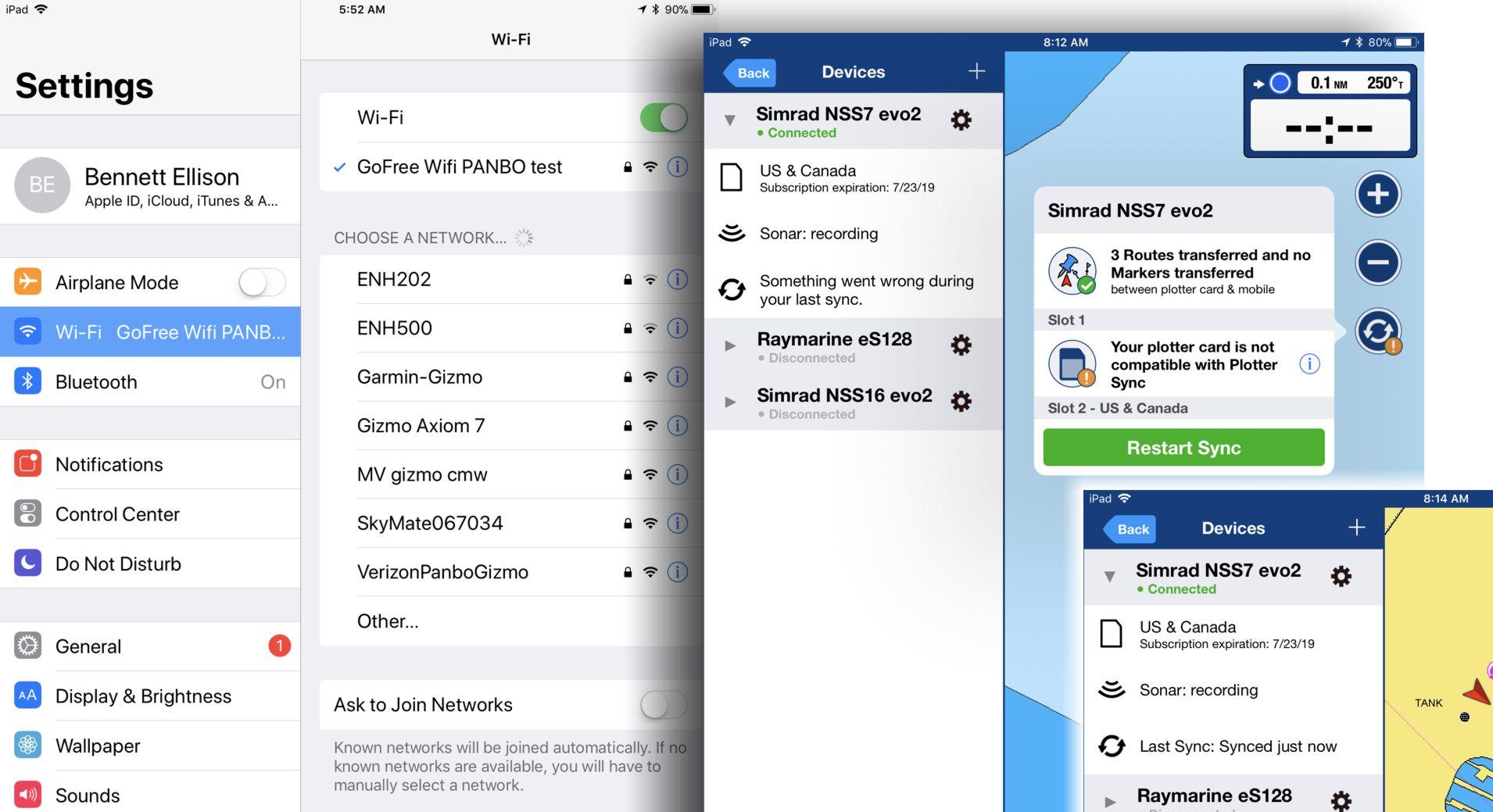Open Wi-Fi settings in sidebar

[x=150, y=331]
